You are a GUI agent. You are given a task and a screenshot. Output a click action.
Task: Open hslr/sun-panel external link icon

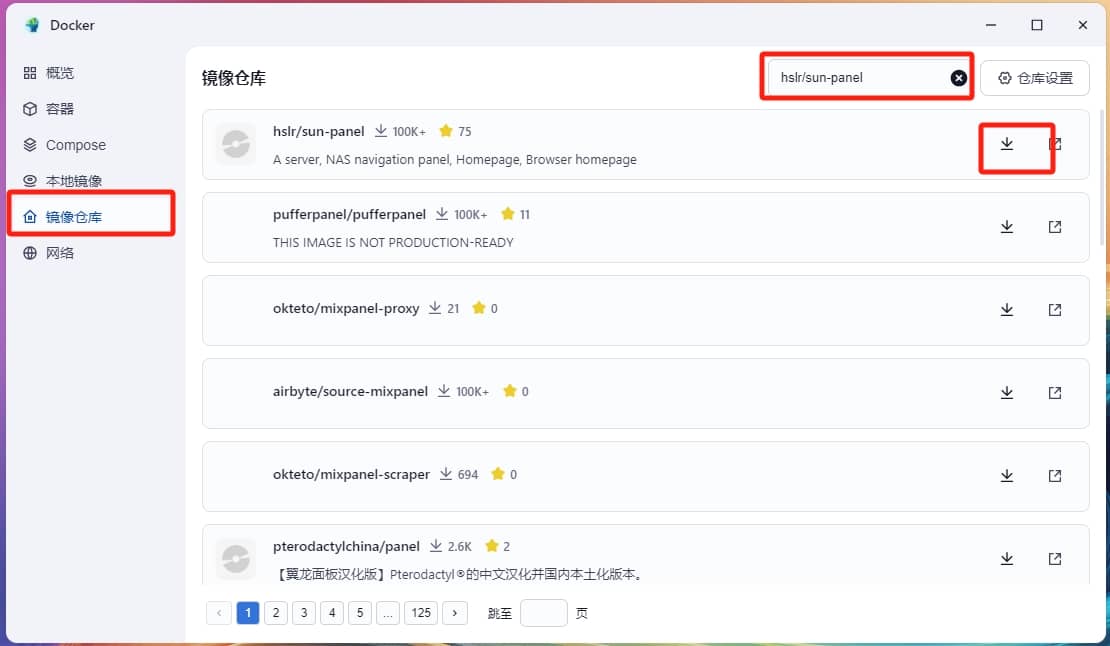[x=1055, y=144]
